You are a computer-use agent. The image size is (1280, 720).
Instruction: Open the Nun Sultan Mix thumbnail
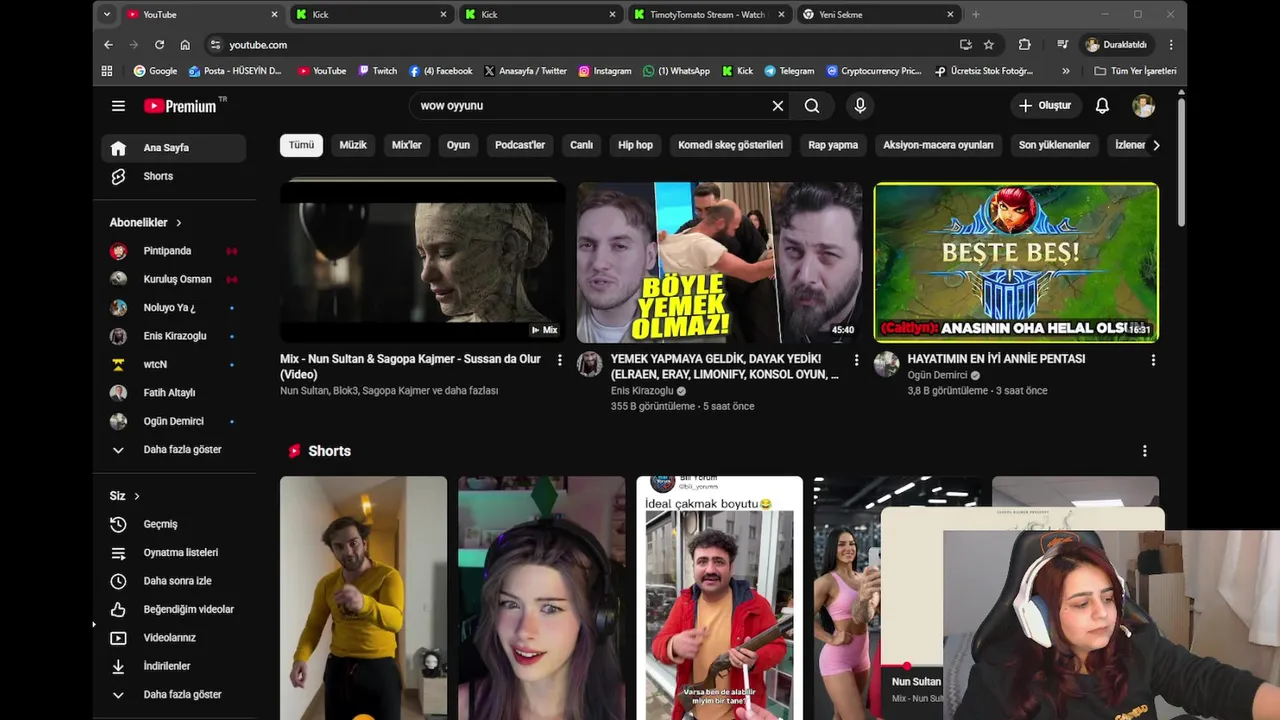tap(422, 262)
